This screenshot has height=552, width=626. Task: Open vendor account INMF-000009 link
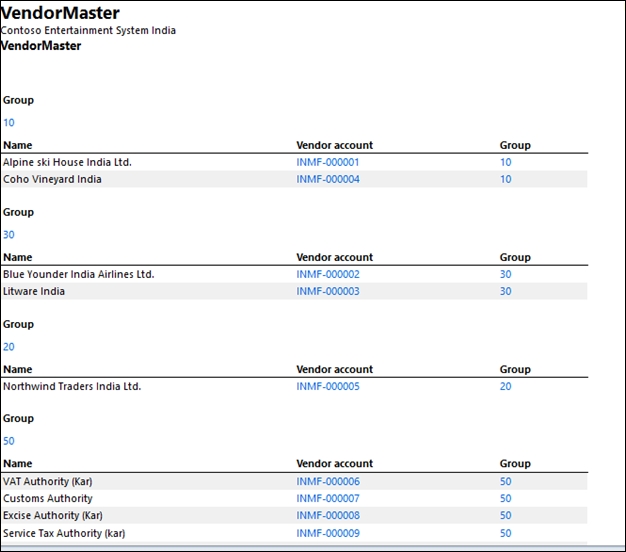pyautogui.click(x=328, y=533)
